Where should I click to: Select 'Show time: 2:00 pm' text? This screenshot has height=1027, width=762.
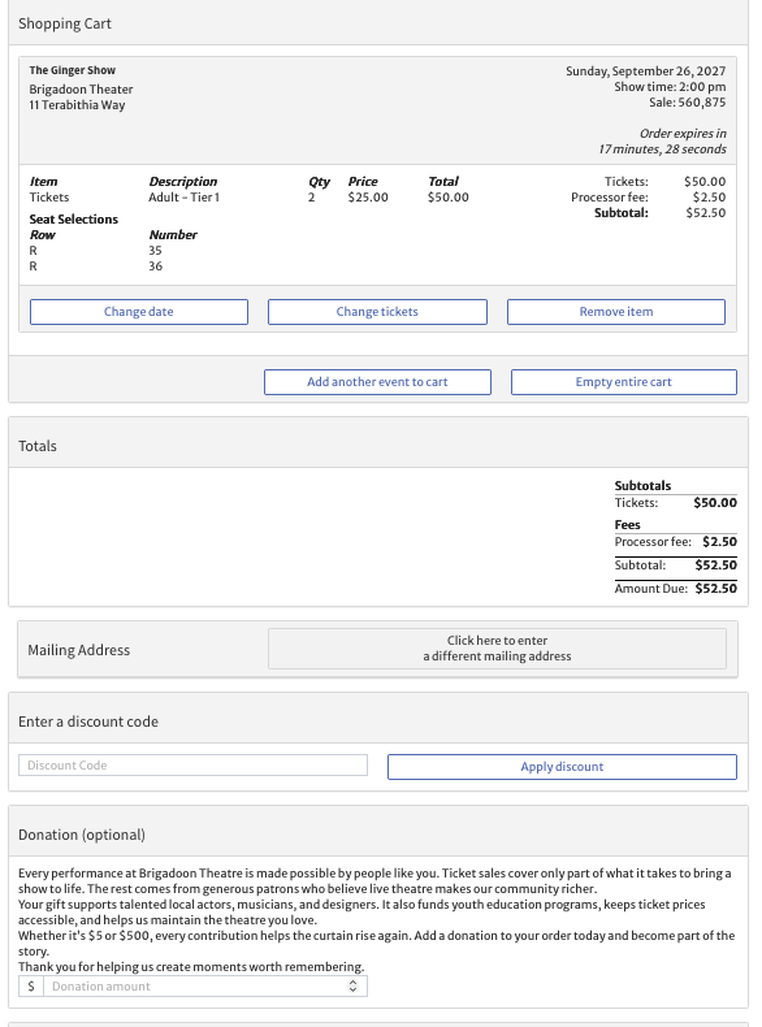(x=670, y=86)
